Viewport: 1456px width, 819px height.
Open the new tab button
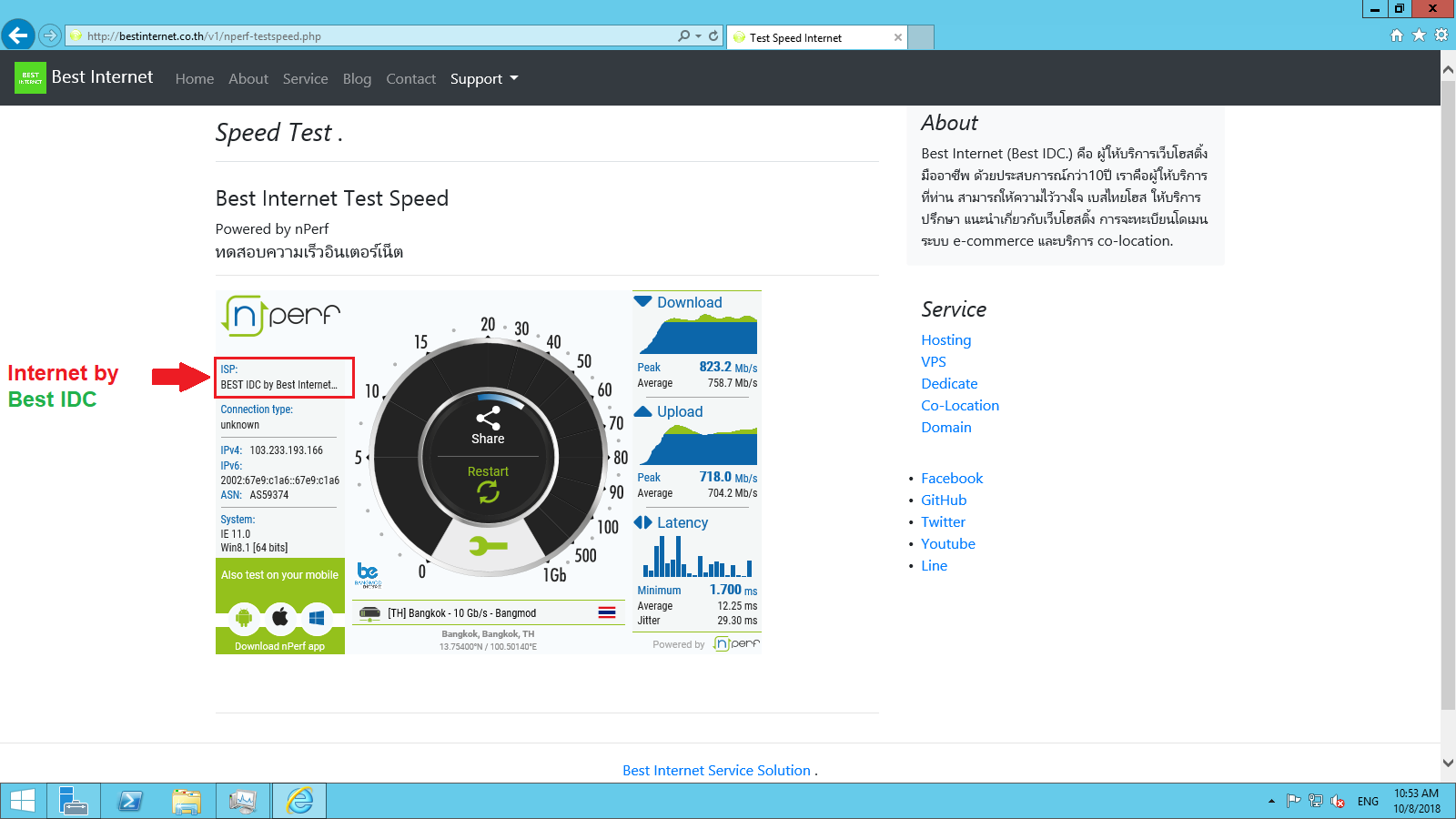pos(921,37)
